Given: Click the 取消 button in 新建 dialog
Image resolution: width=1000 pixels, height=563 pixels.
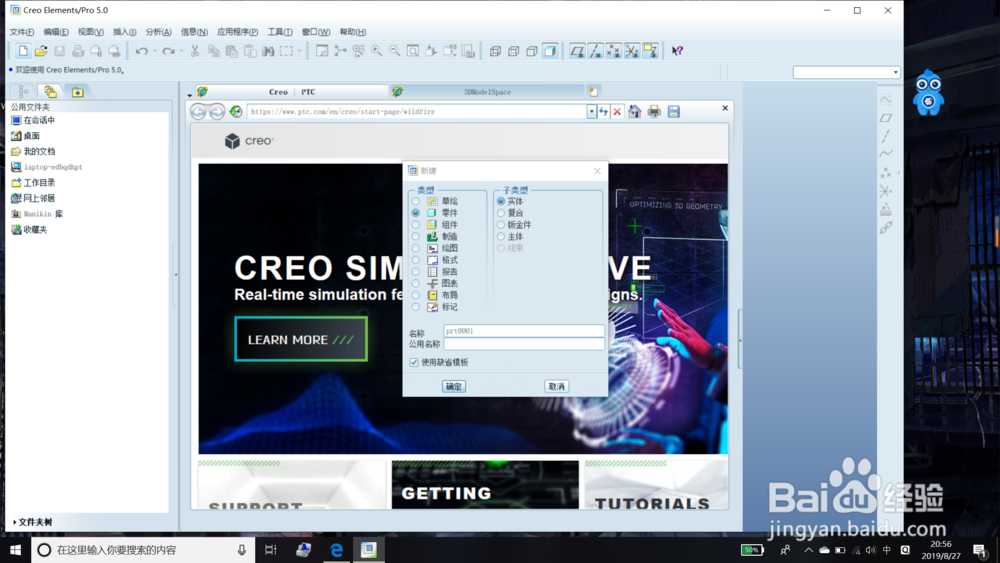Looking at the screenshot, I should coord(556,386).
